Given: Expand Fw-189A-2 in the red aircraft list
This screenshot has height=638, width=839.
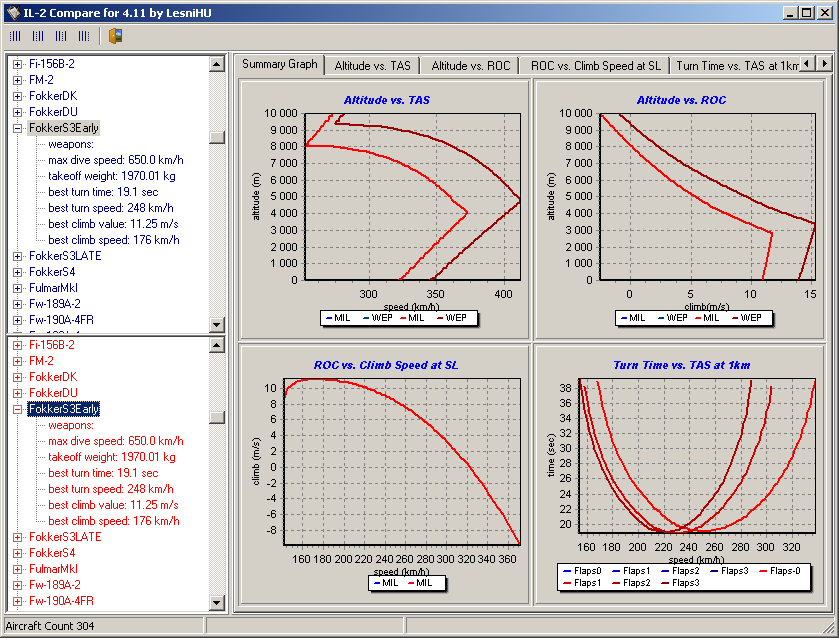Looking at the screenshot, I should coord(18,586).
